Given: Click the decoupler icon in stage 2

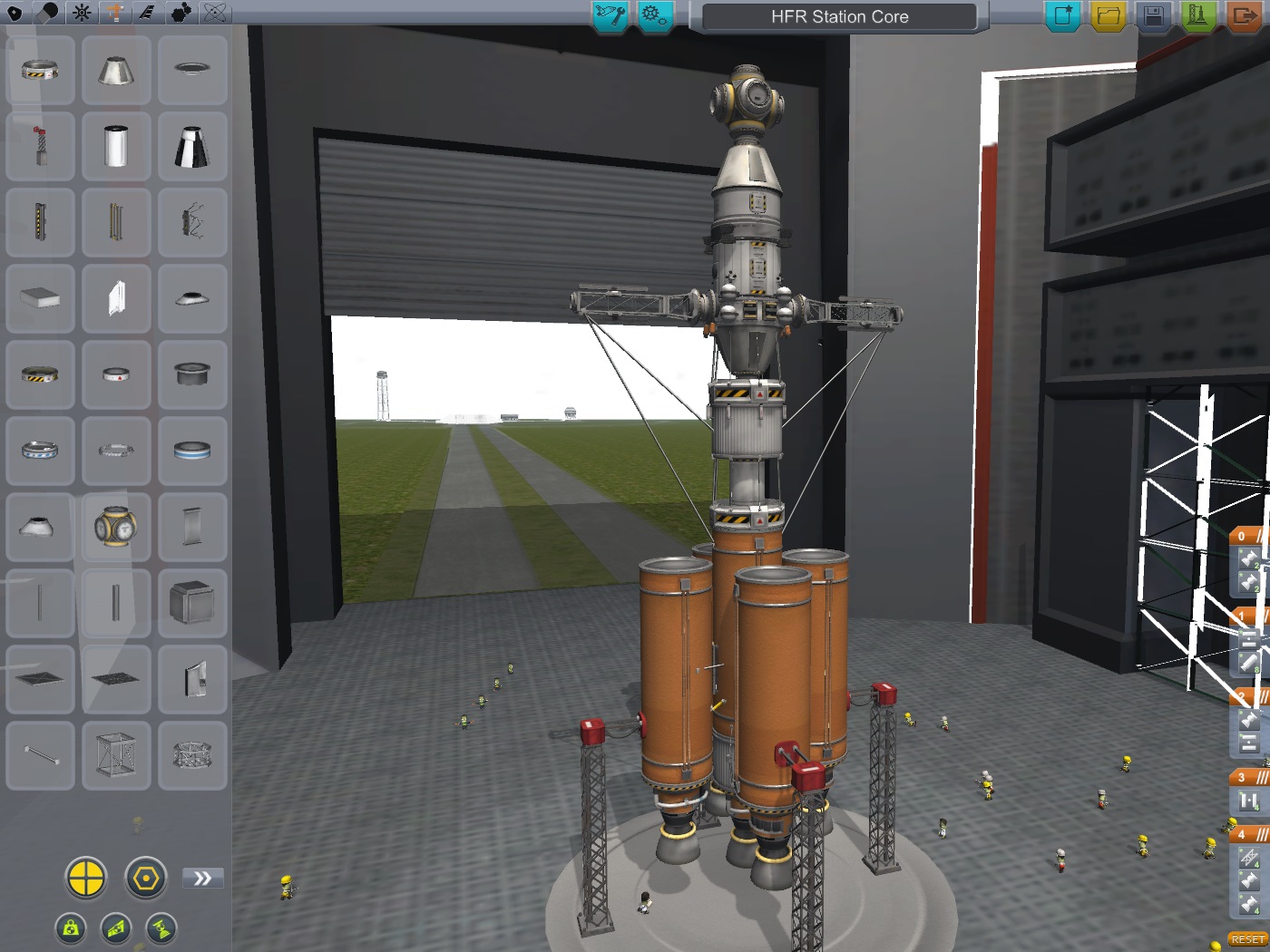Looking at the screenshot, I should point(1250,744).
